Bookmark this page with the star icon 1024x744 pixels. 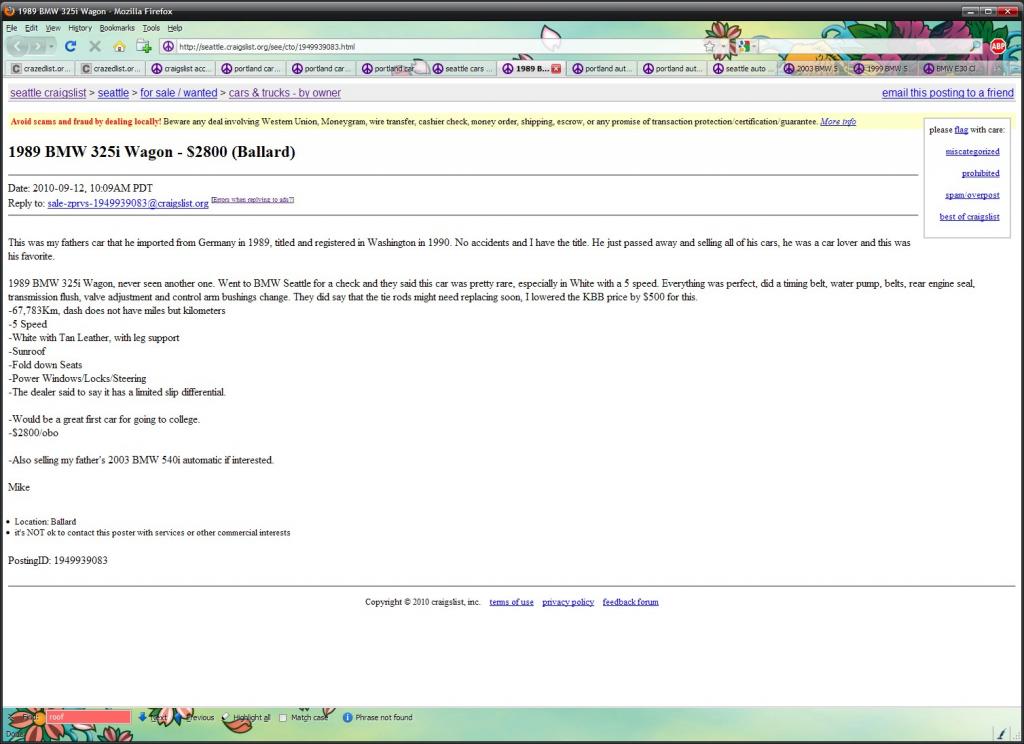click(709, 46)
